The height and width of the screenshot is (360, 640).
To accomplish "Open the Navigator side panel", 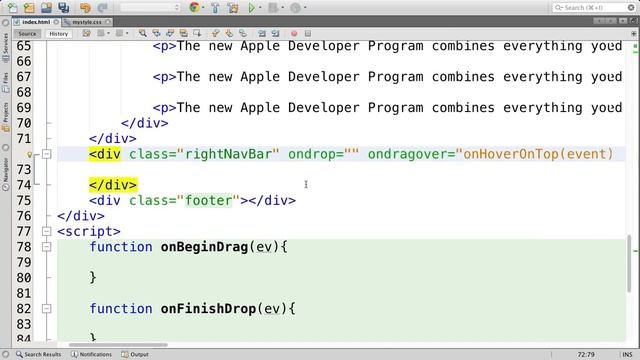I will coord(6,175).
